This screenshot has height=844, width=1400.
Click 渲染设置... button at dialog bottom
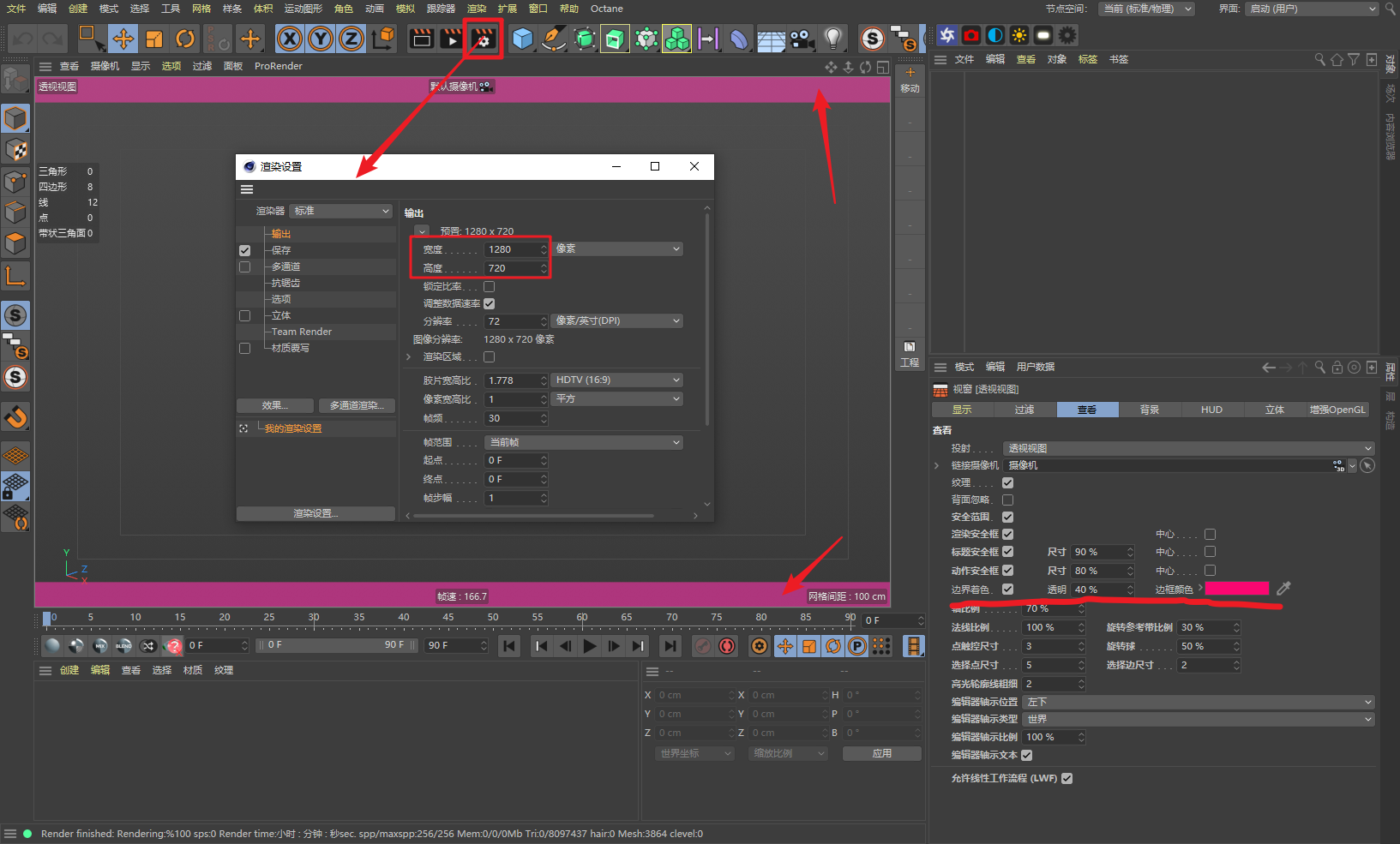315,513
